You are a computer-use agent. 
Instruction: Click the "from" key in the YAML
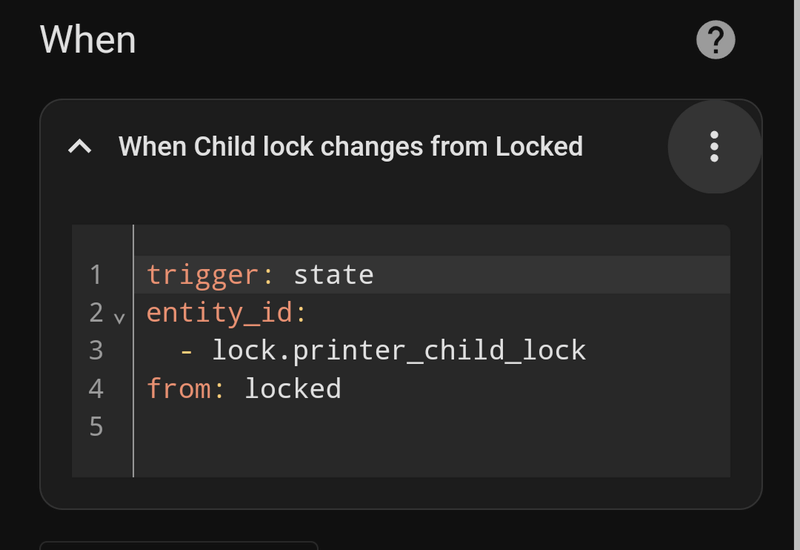coord(179,388)
